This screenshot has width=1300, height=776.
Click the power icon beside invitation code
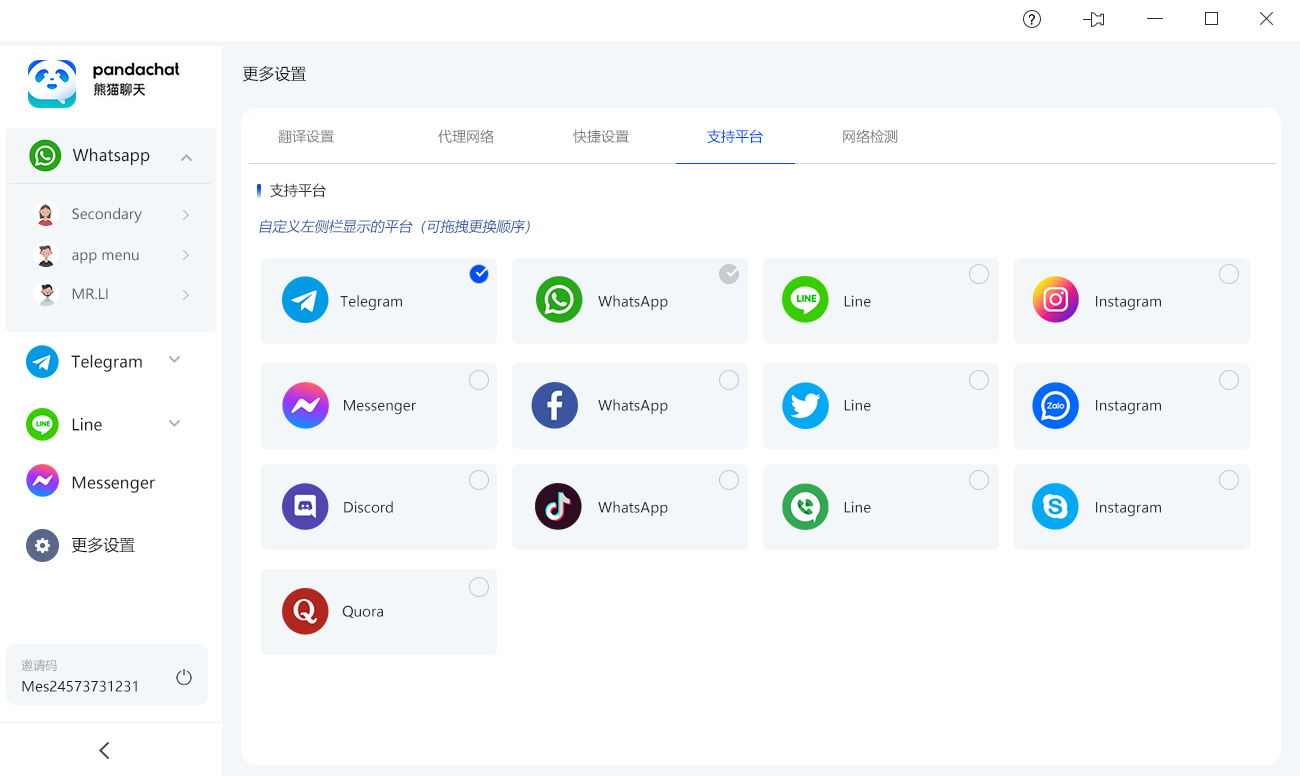[x=184, y=677]
